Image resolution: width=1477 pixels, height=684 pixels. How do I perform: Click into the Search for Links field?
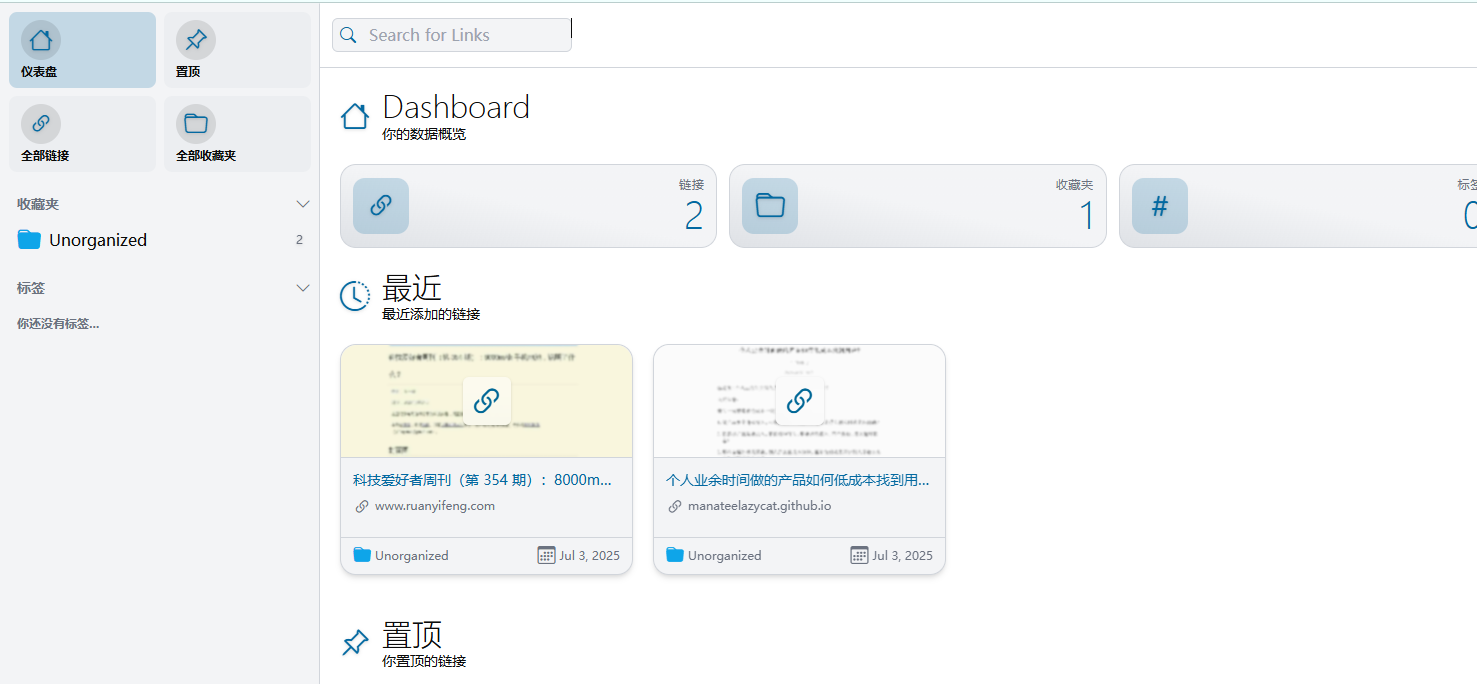tap(452, 35)
